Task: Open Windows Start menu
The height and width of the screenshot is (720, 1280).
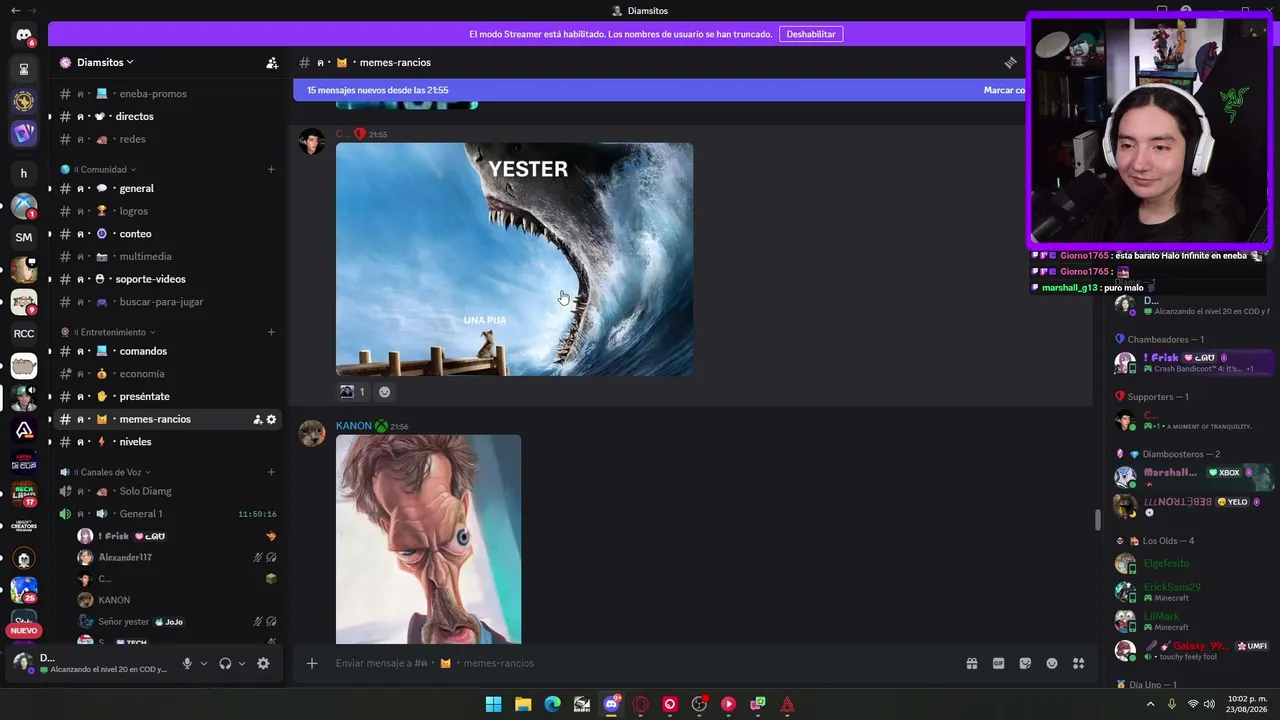Action: (x=493, y=704)
